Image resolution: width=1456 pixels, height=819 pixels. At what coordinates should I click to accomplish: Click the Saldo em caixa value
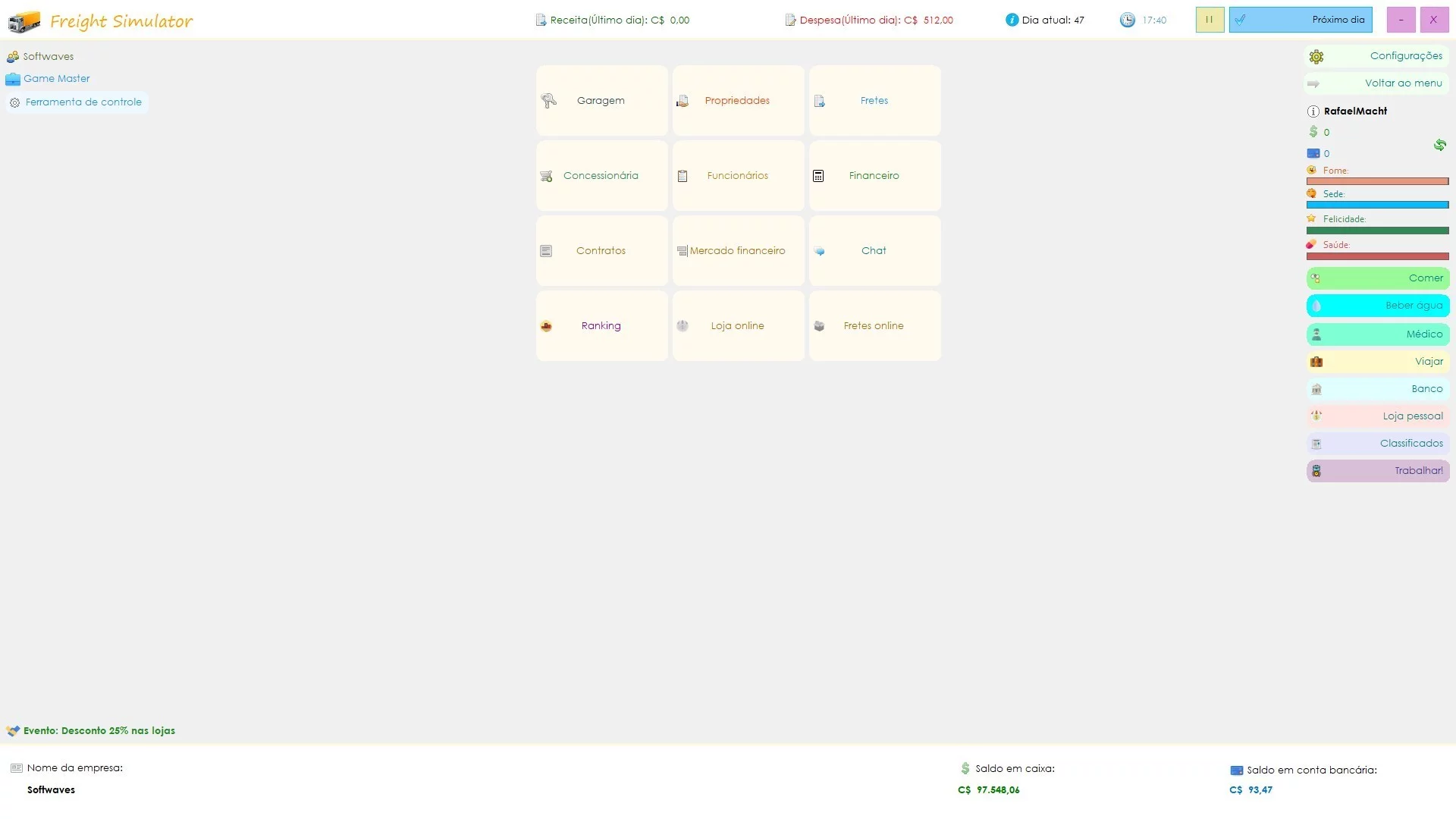tap(989, 790)
